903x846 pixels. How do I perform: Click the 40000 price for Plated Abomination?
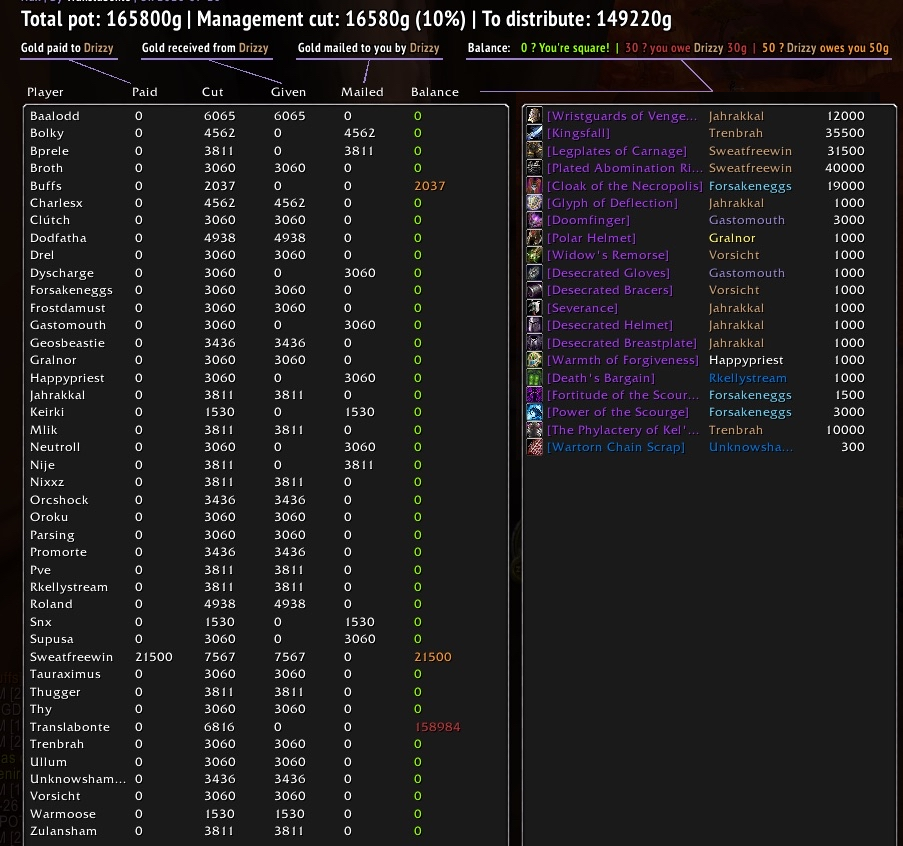(x=844, y=168)
